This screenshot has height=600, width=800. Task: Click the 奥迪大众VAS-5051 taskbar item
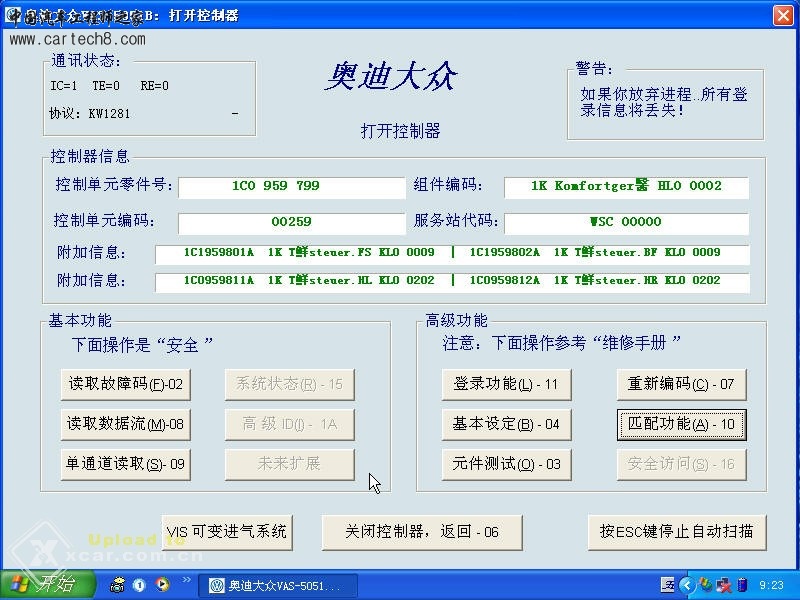point(278,586)
